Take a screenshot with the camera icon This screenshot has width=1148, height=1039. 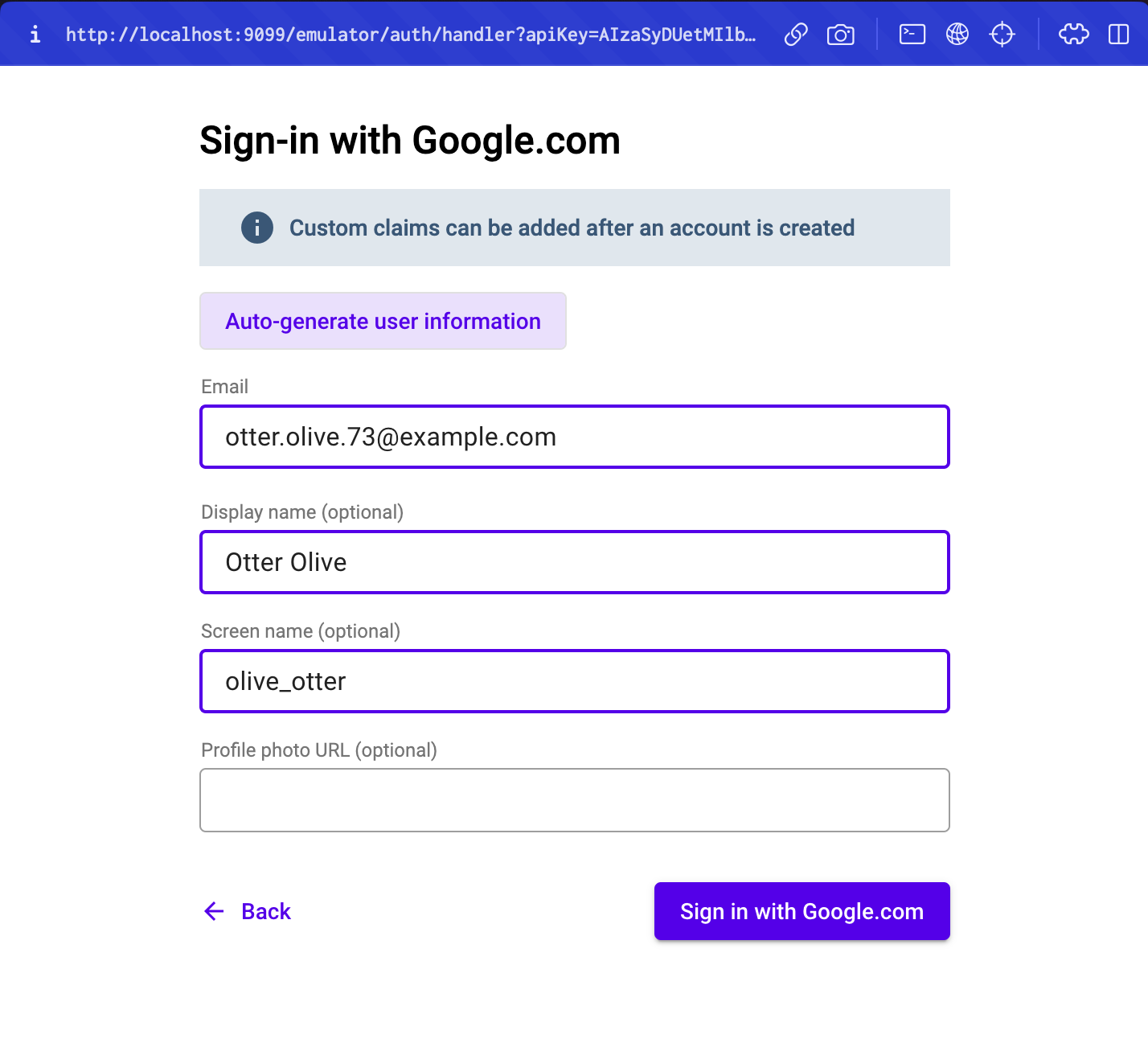841,35
